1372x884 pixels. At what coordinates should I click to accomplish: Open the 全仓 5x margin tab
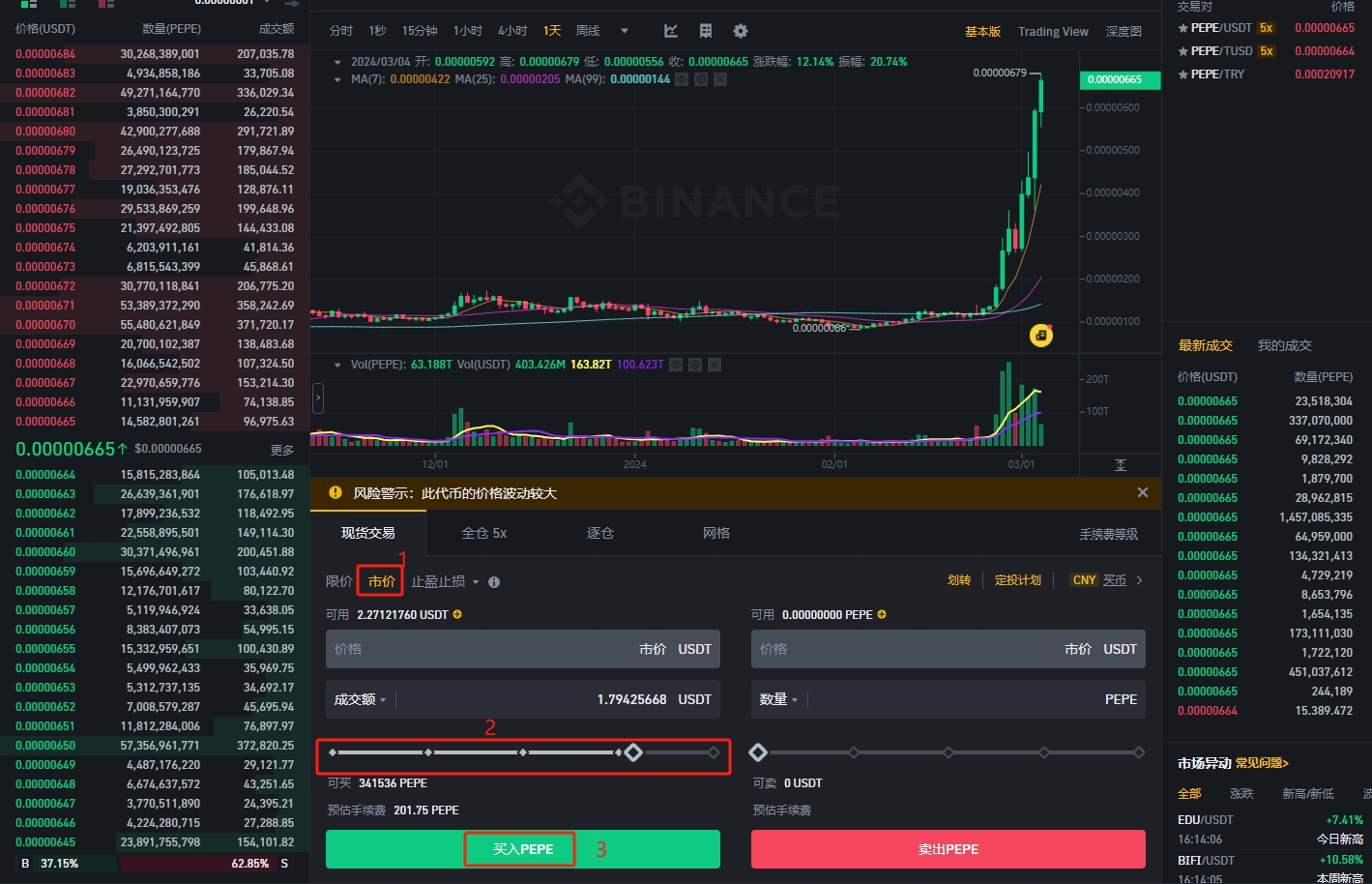tap(484, 533)
